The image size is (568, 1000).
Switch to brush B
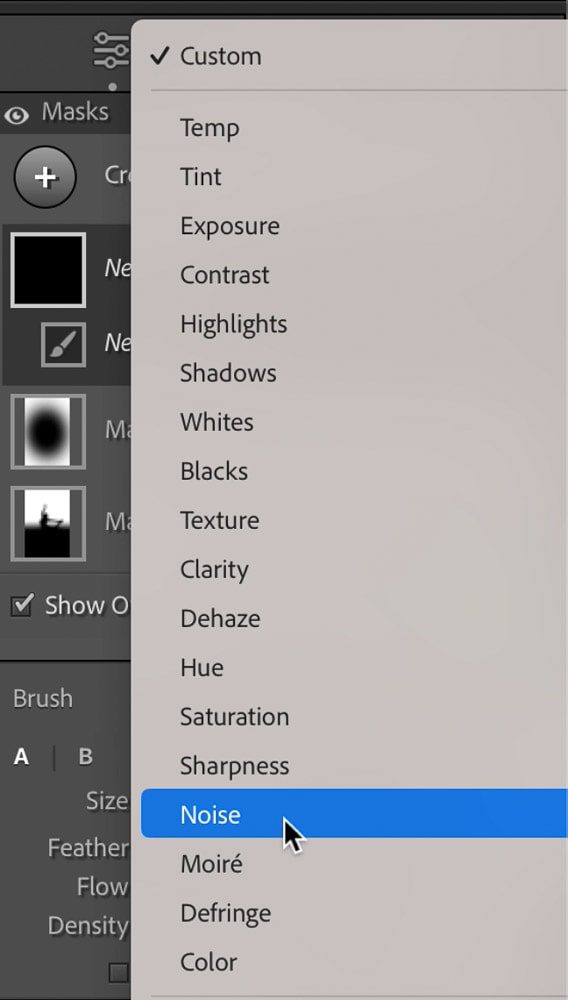point(85,756)
